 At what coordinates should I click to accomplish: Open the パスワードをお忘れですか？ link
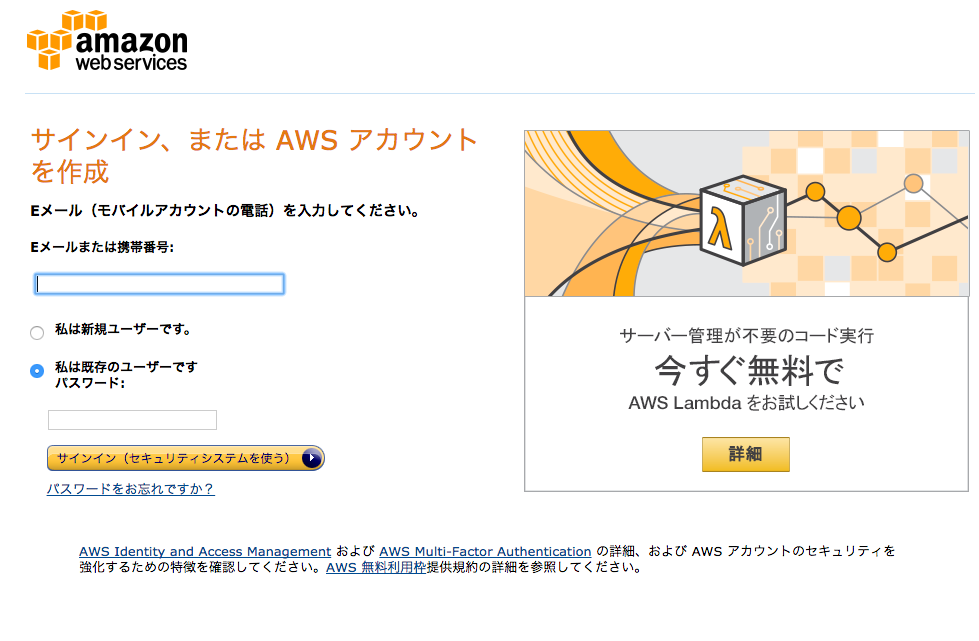tap(130, 490)
